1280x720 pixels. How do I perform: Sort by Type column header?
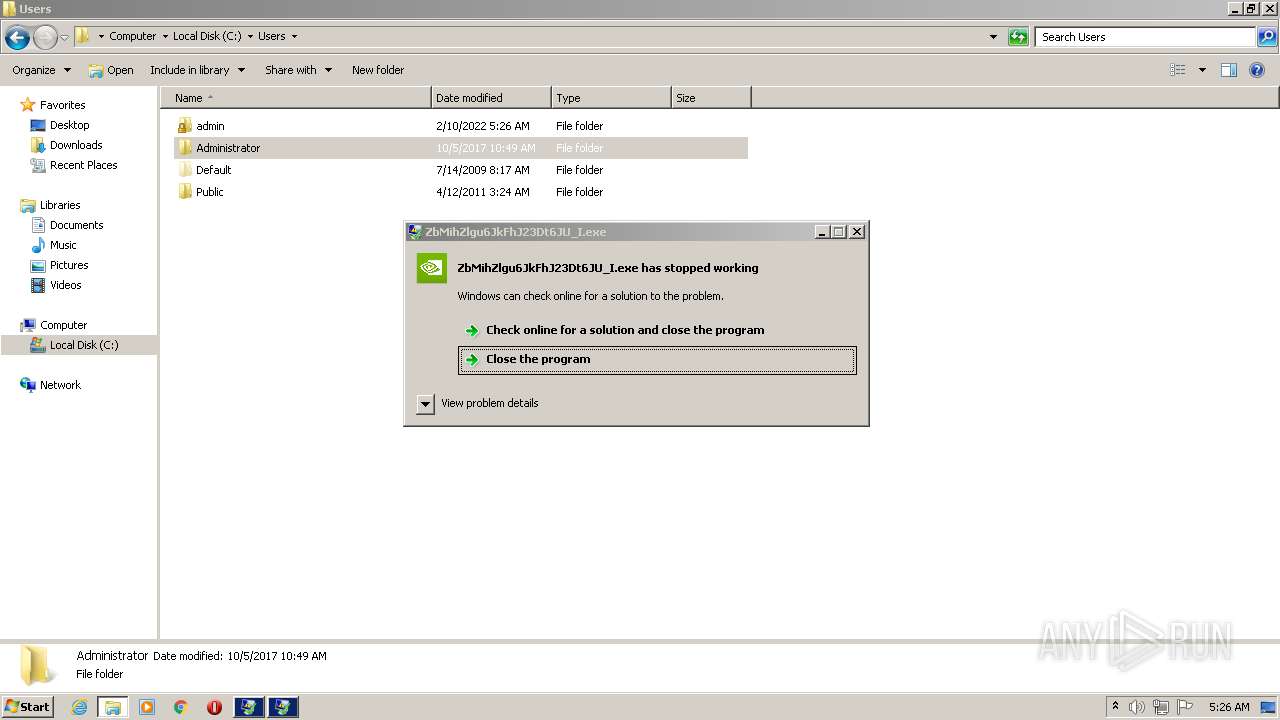point(611,98)
